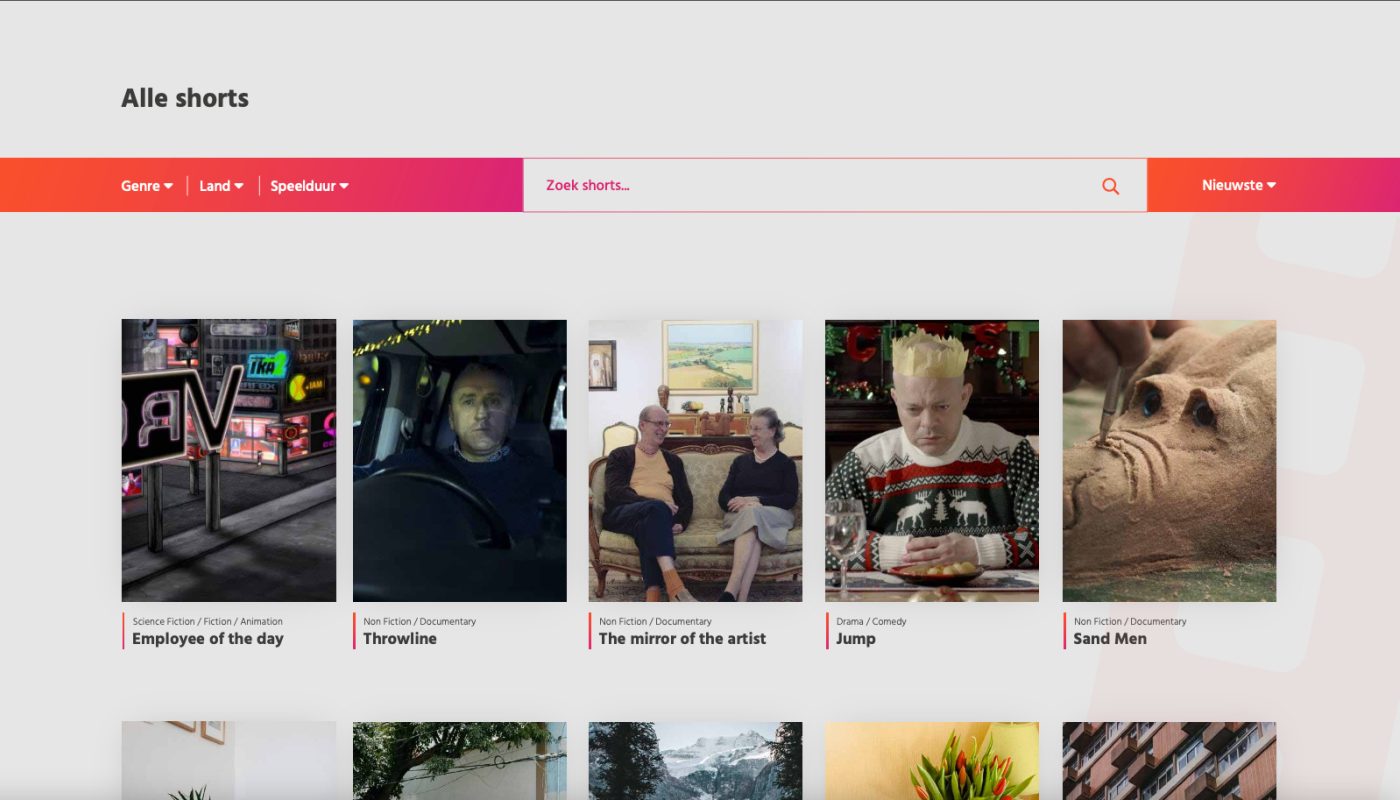
Task: Click the Zoek shorts search field
Action: pos(810,185)
